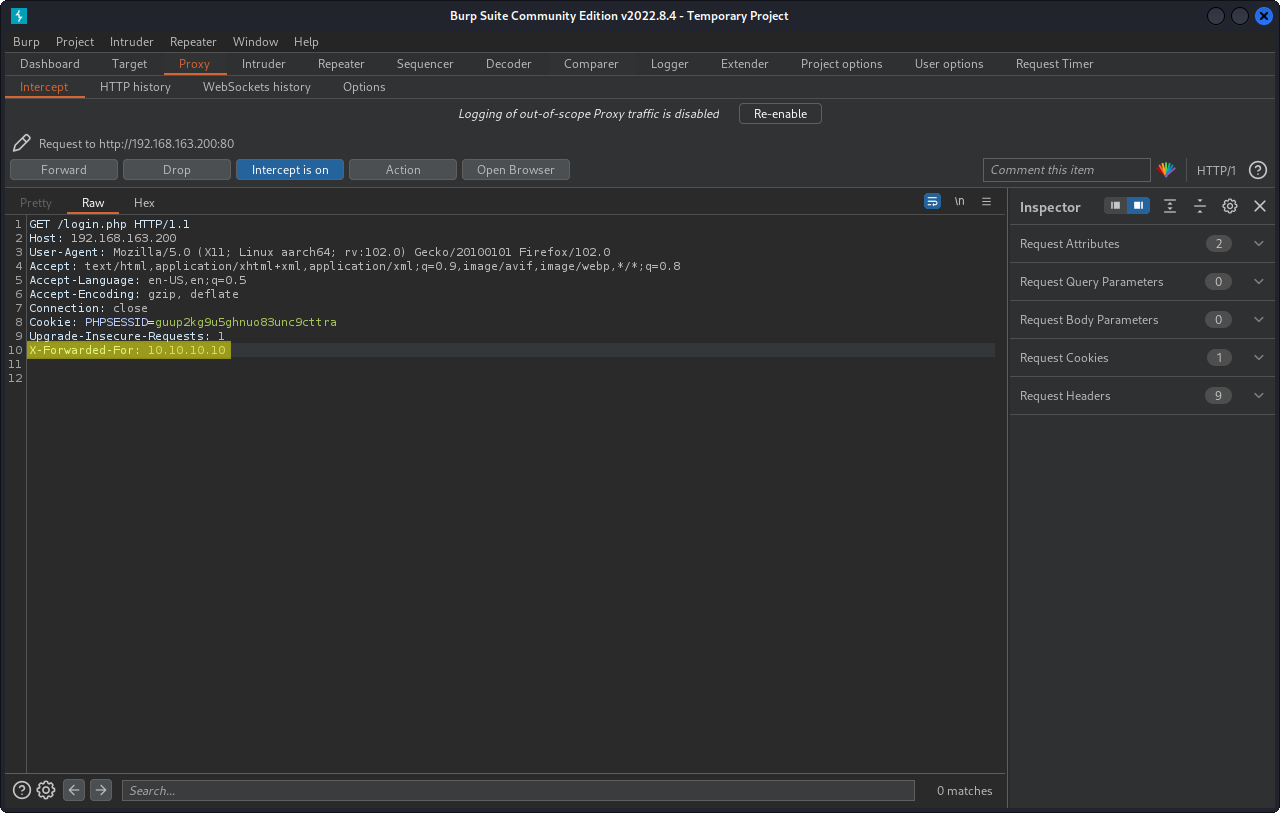This screenshot has height=813, width=1280.
Task: Click the Burp Suite logo icon in title bar
Action: [x=19, y=16]
